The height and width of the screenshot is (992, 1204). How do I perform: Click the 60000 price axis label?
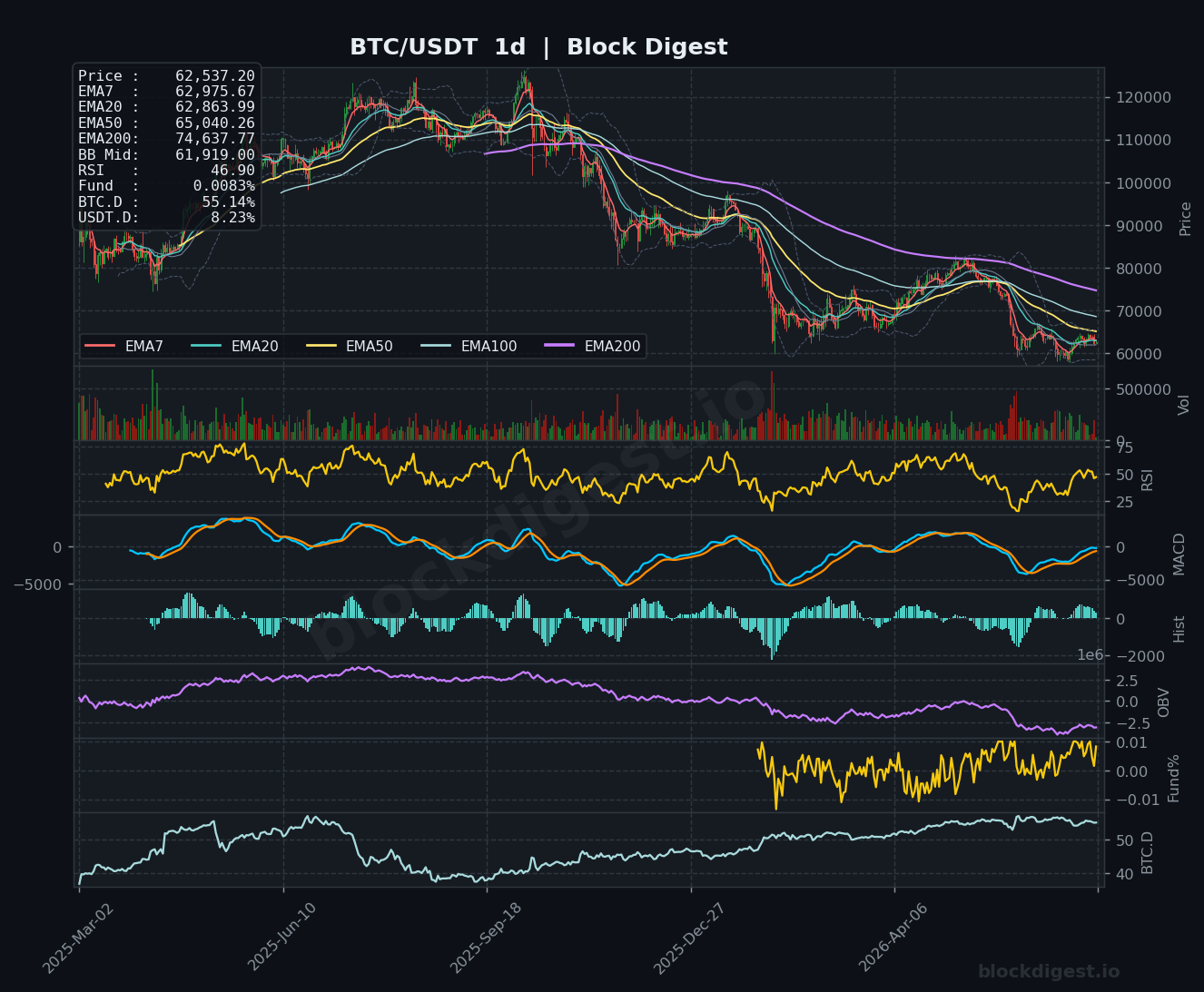[x=1140, y=354]
